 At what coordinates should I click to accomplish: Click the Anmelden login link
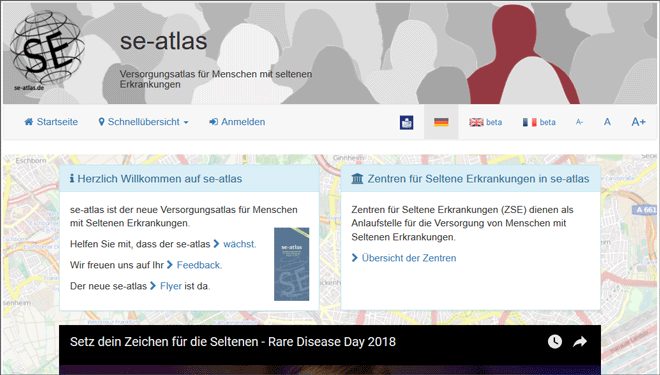(x=237, y=122)
